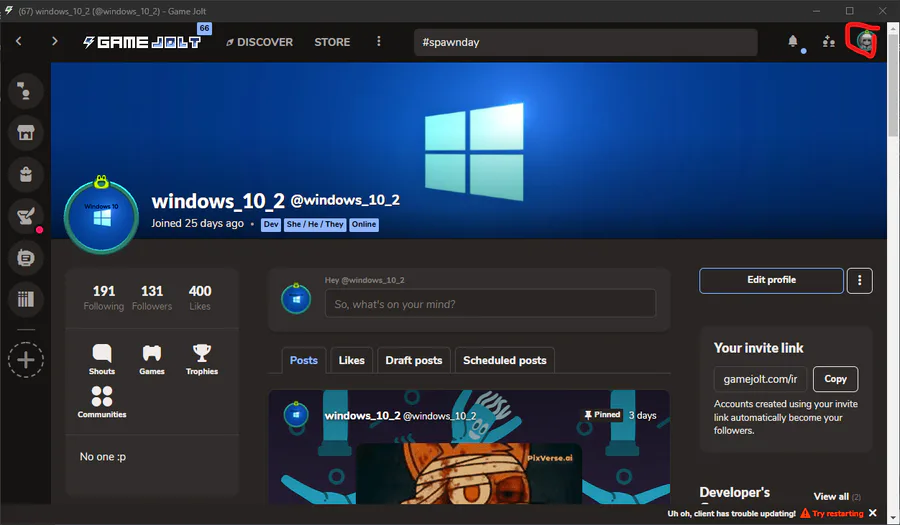This screenshot has height=525, width=900.
Task: Click the @windows_10_2 handle in header
Action: [x=345, y=200]
